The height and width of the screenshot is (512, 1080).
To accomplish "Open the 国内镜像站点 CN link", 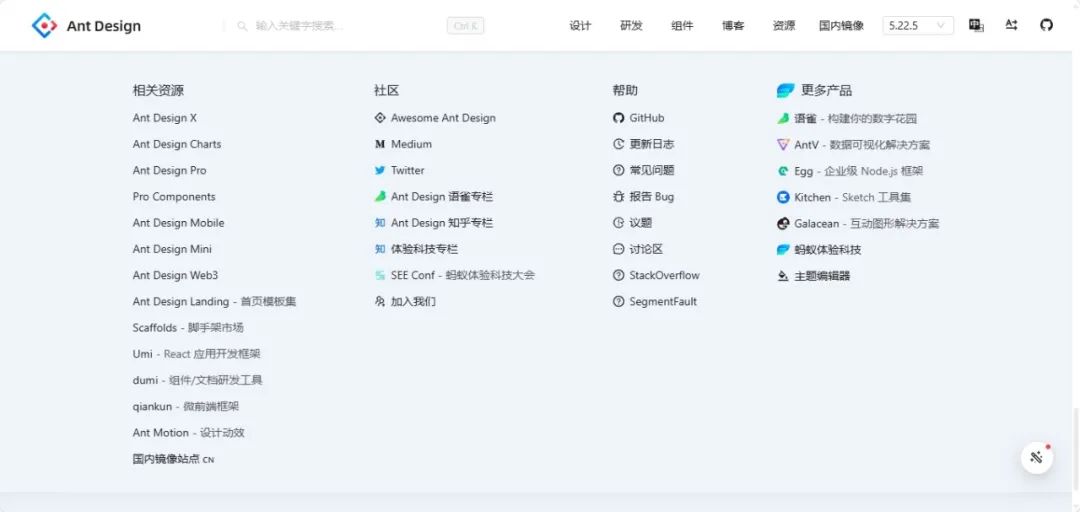I will [x=174, y=458].
